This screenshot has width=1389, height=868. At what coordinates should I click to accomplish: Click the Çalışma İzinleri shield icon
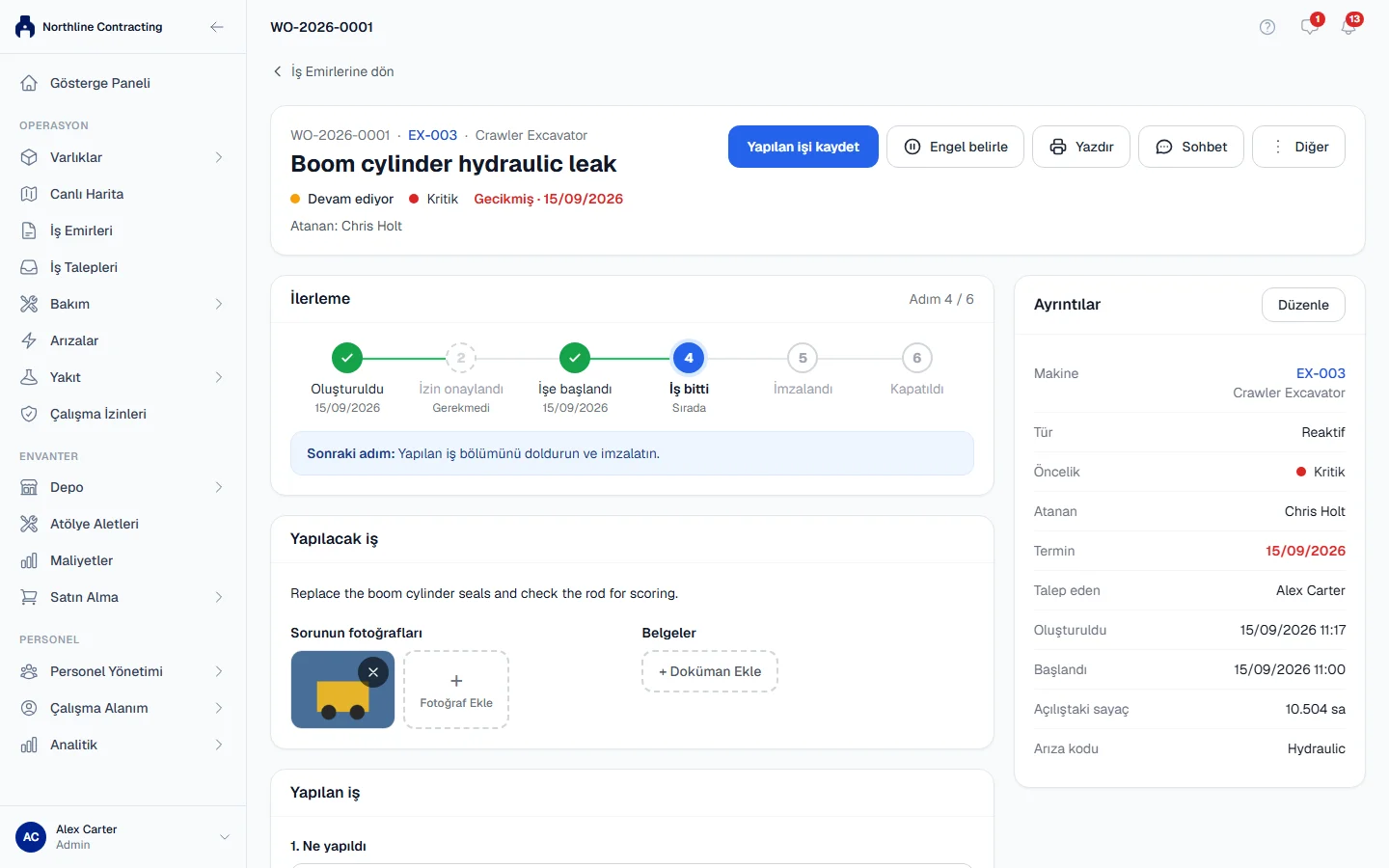pyautogui.click(x=29, y=414)
